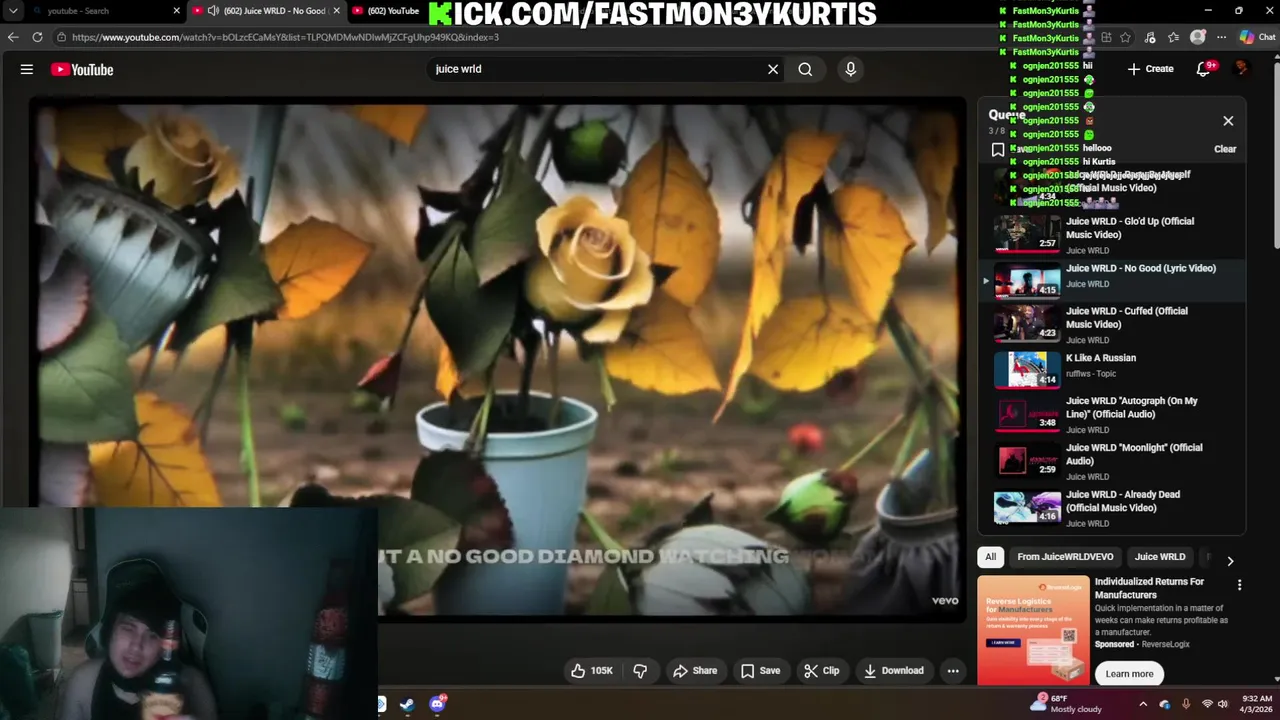
Task: Open 'Individualized Returns For Manufacturers' ad title
Action: click(x=1149, y=588)
